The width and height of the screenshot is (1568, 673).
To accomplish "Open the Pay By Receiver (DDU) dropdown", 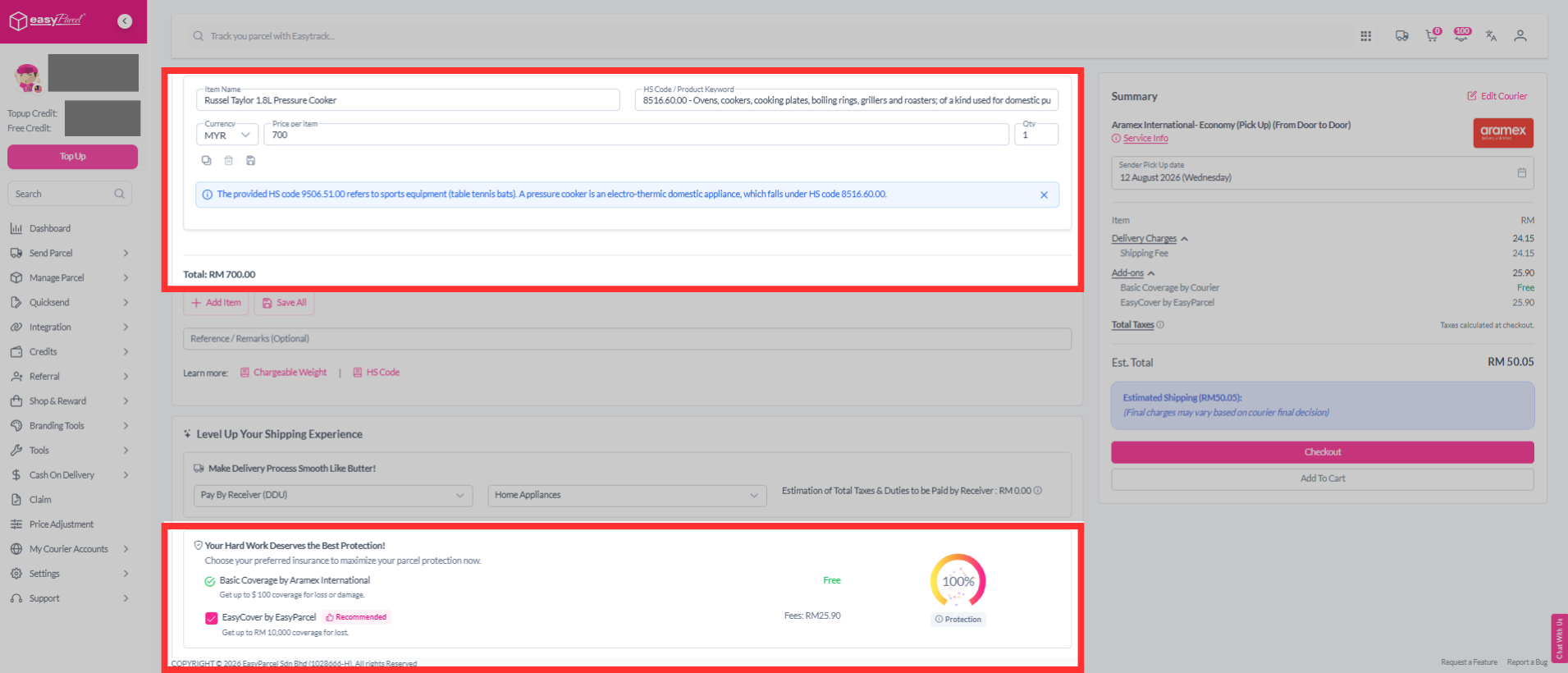I will coord(333,496).
